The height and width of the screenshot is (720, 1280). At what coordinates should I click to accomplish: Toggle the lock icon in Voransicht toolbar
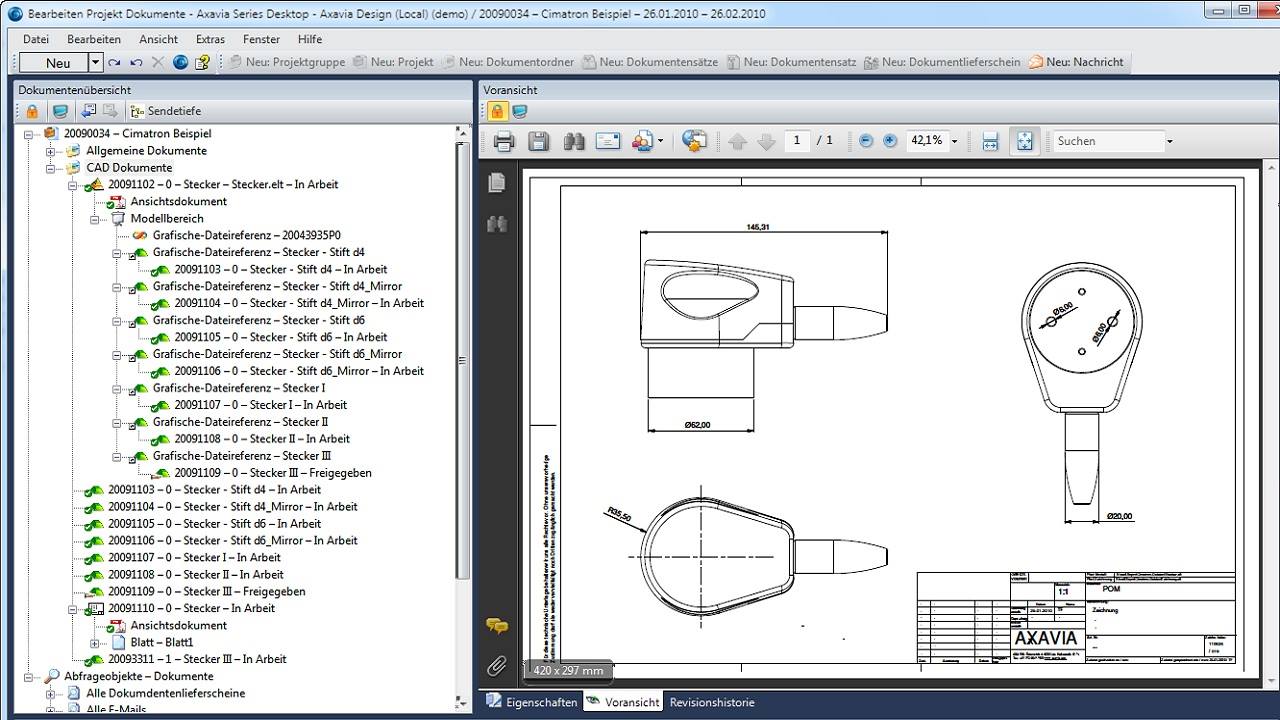(x=497, y=111)
